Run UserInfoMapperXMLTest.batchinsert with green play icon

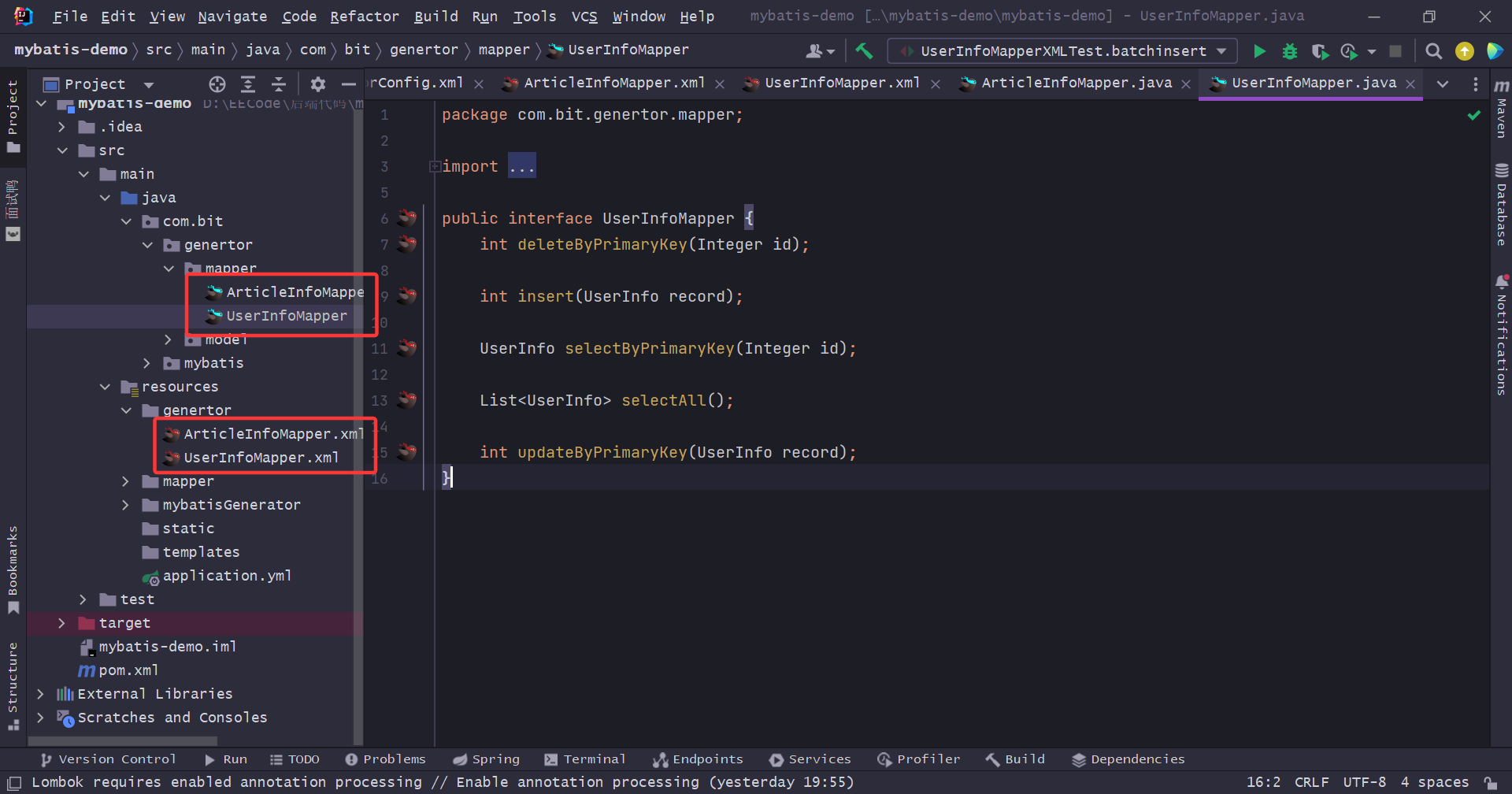tap(1259, 51)
